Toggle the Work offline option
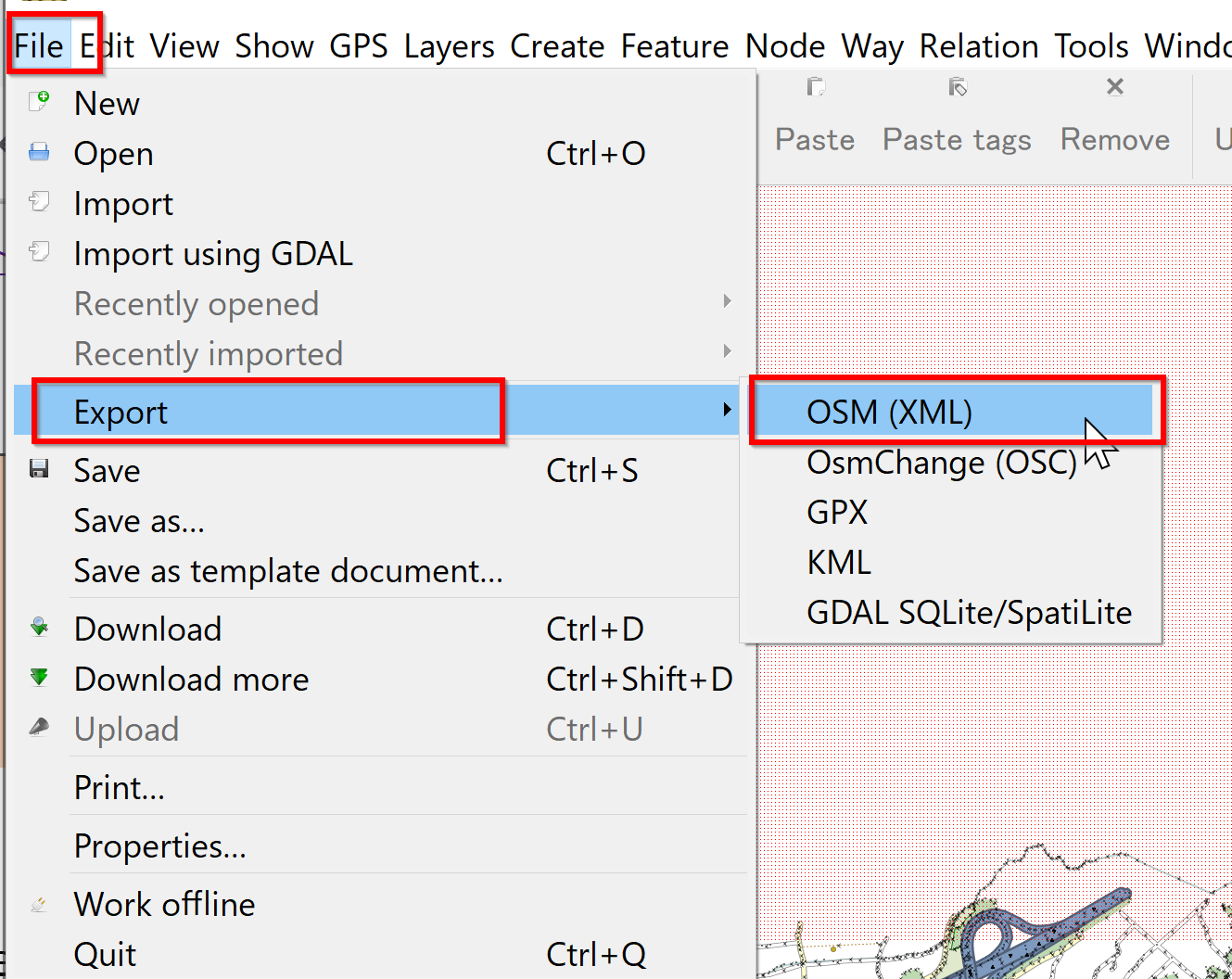 [164, 904]
